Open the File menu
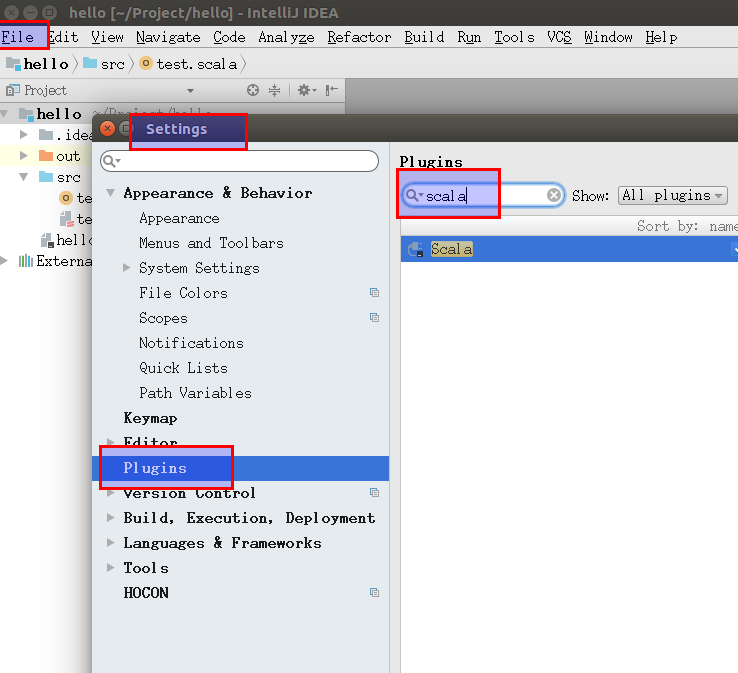Image resolution: width=738 pixels, height=673 pixels. (x=17, y=37)
